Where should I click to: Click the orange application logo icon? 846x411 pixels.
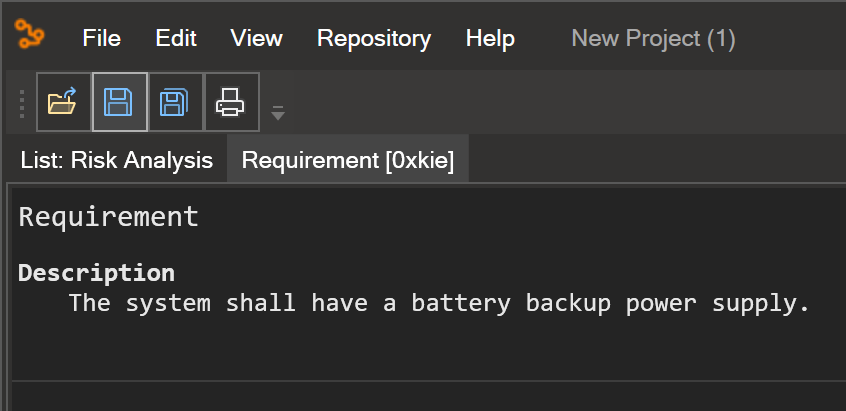29,34
